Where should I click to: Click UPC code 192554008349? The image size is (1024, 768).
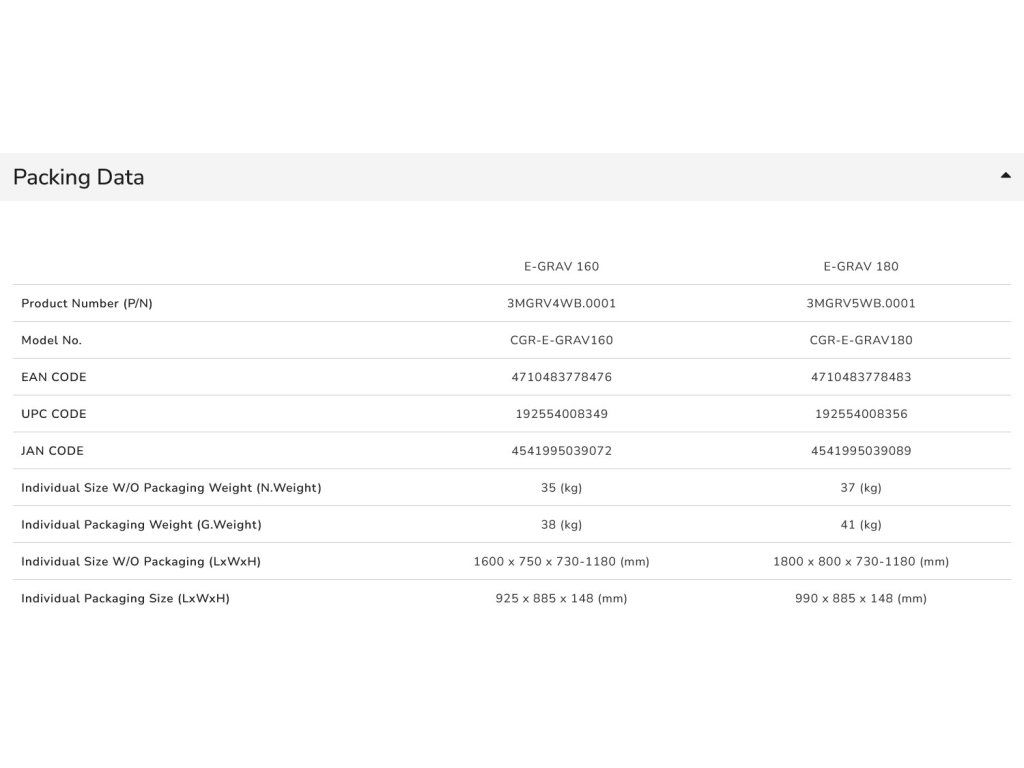(561, 414)
